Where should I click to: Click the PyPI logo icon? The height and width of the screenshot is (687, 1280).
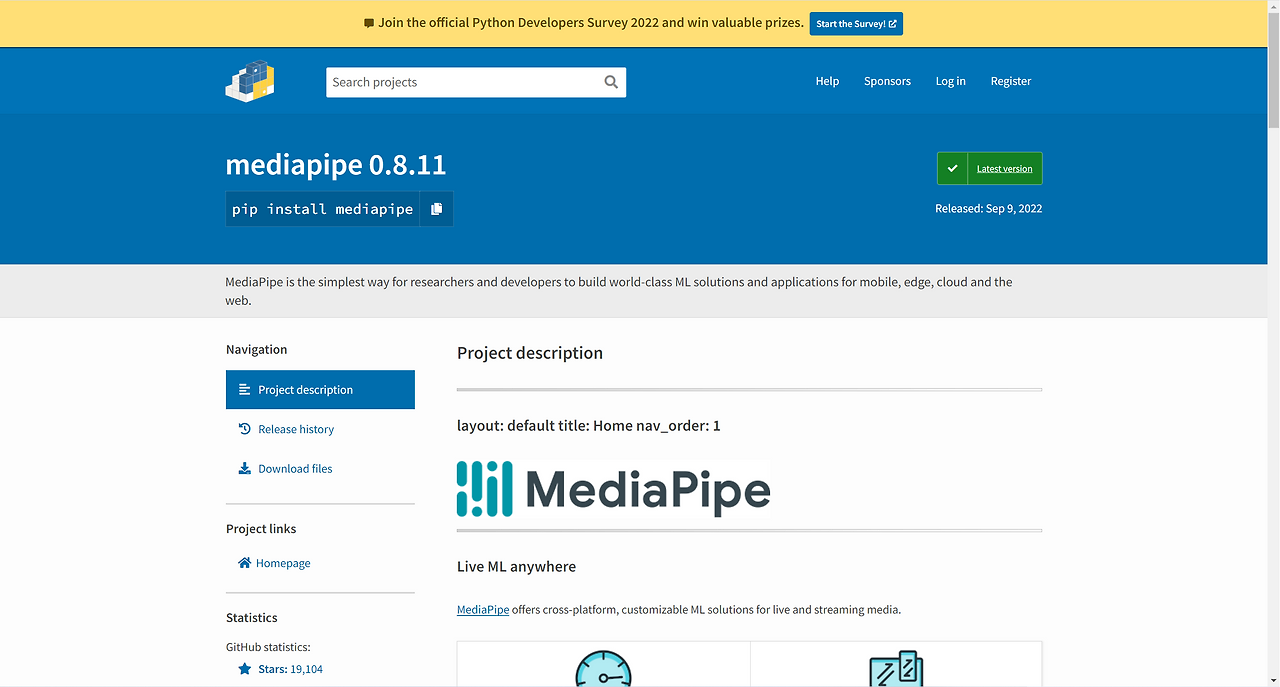[250, 81]
